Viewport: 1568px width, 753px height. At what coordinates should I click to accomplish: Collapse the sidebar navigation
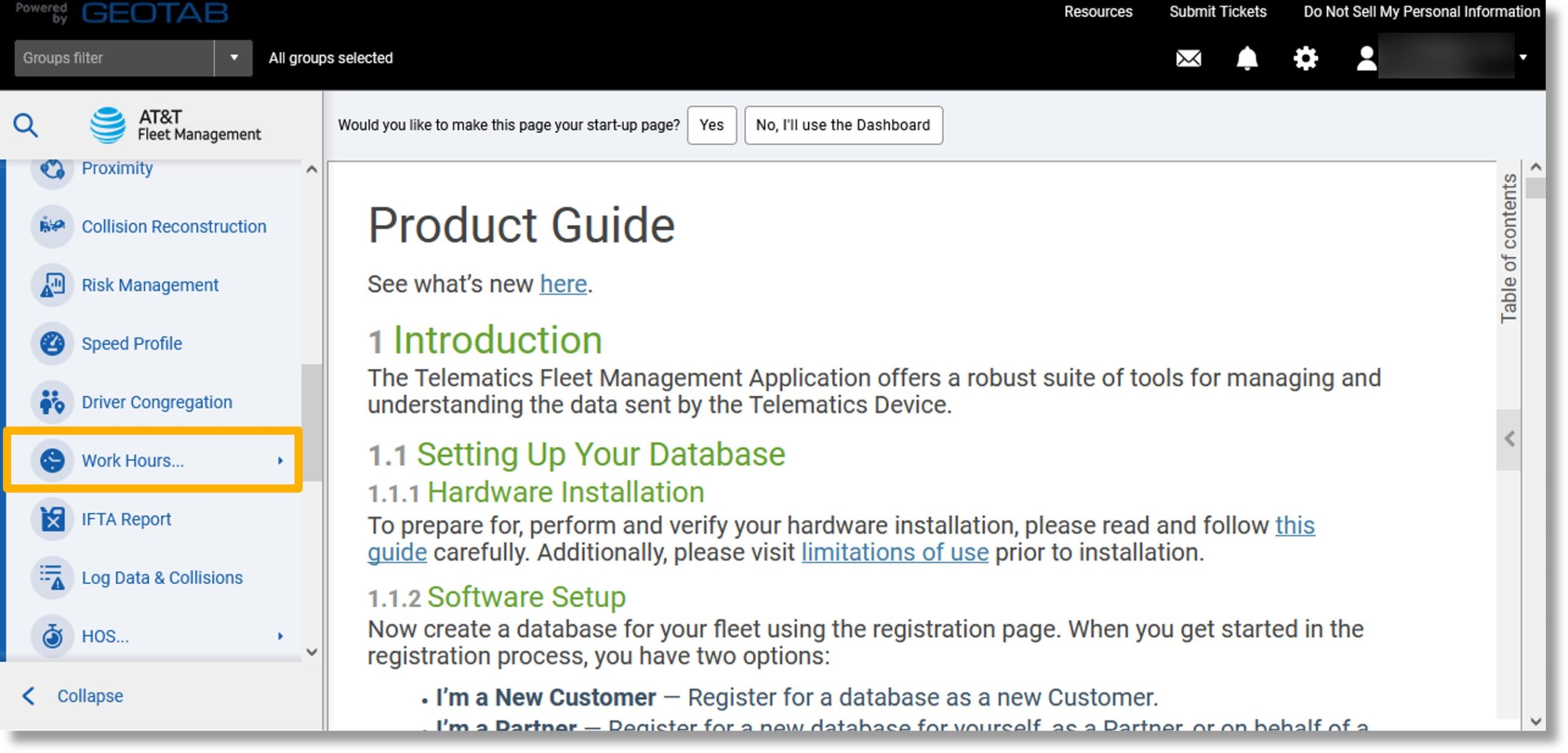(x=72, y=696)
